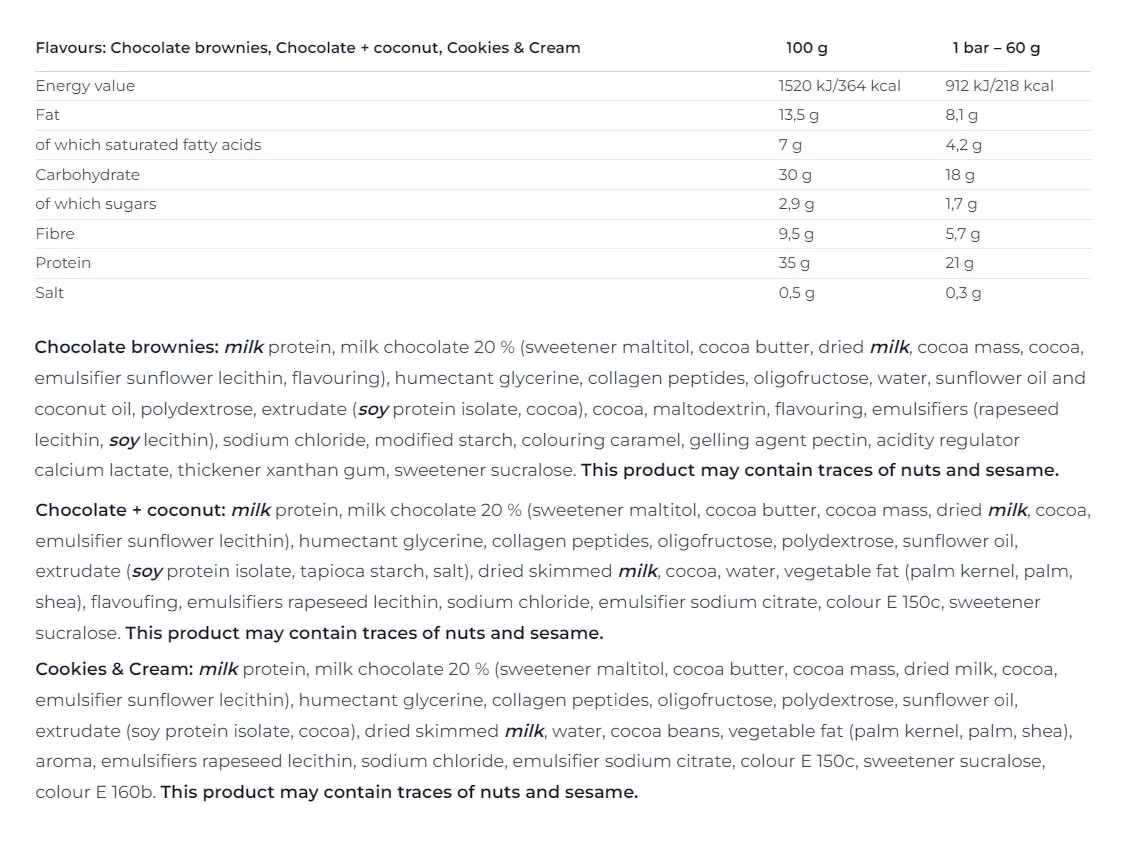Screen dimensions: 1124x842
Task: Click the Fibre 9,5 g value
Action: click(796, 234)
